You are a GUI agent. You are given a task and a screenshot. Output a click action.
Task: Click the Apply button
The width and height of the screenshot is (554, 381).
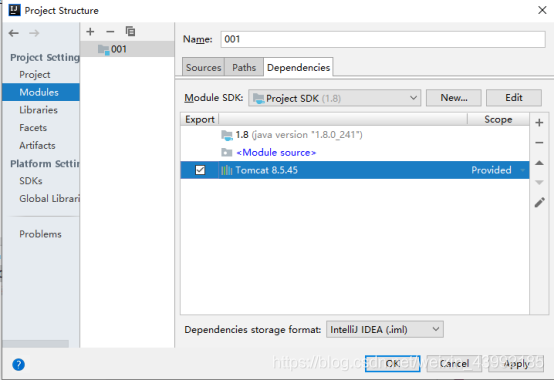coord(516,363)
